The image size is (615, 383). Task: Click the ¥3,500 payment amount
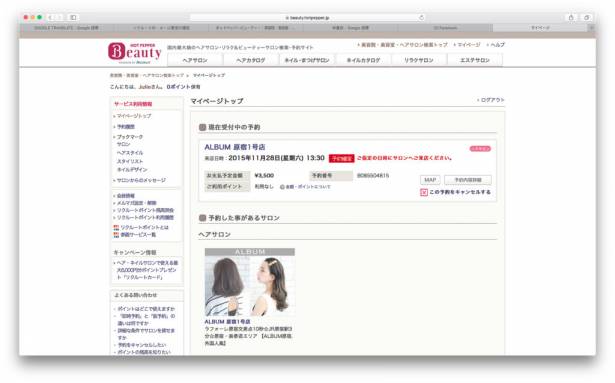tap(264, 175)
